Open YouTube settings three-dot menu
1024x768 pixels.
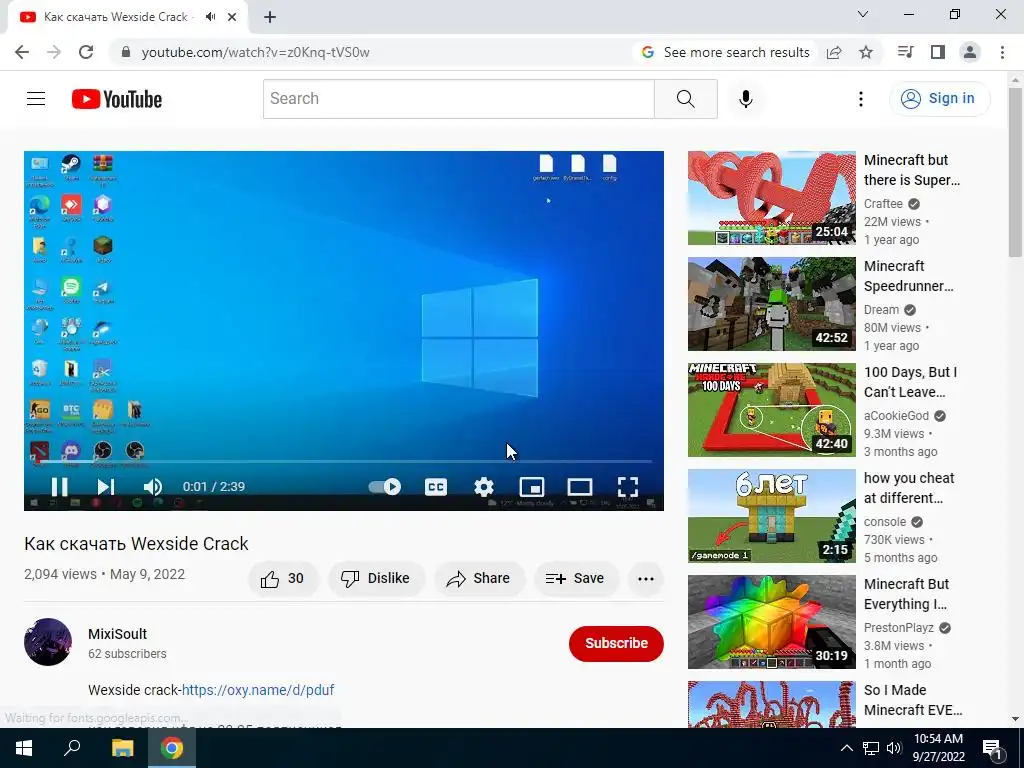[x=861, y=99]
